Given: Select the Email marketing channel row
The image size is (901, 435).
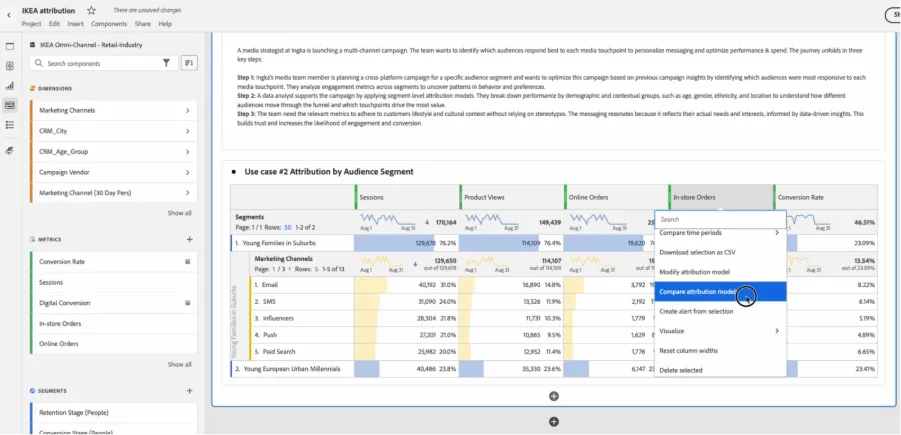Looking at the screenshot, I should coord(302,284).
